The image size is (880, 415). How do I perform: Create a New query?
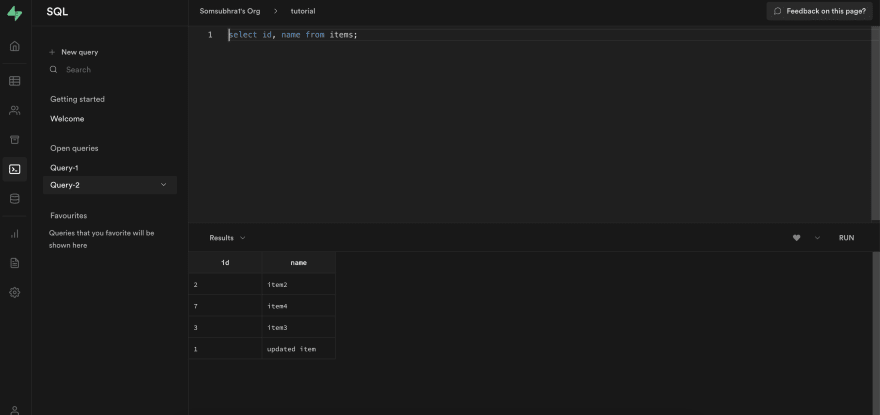pyautogui.click(x=74, y=52)
